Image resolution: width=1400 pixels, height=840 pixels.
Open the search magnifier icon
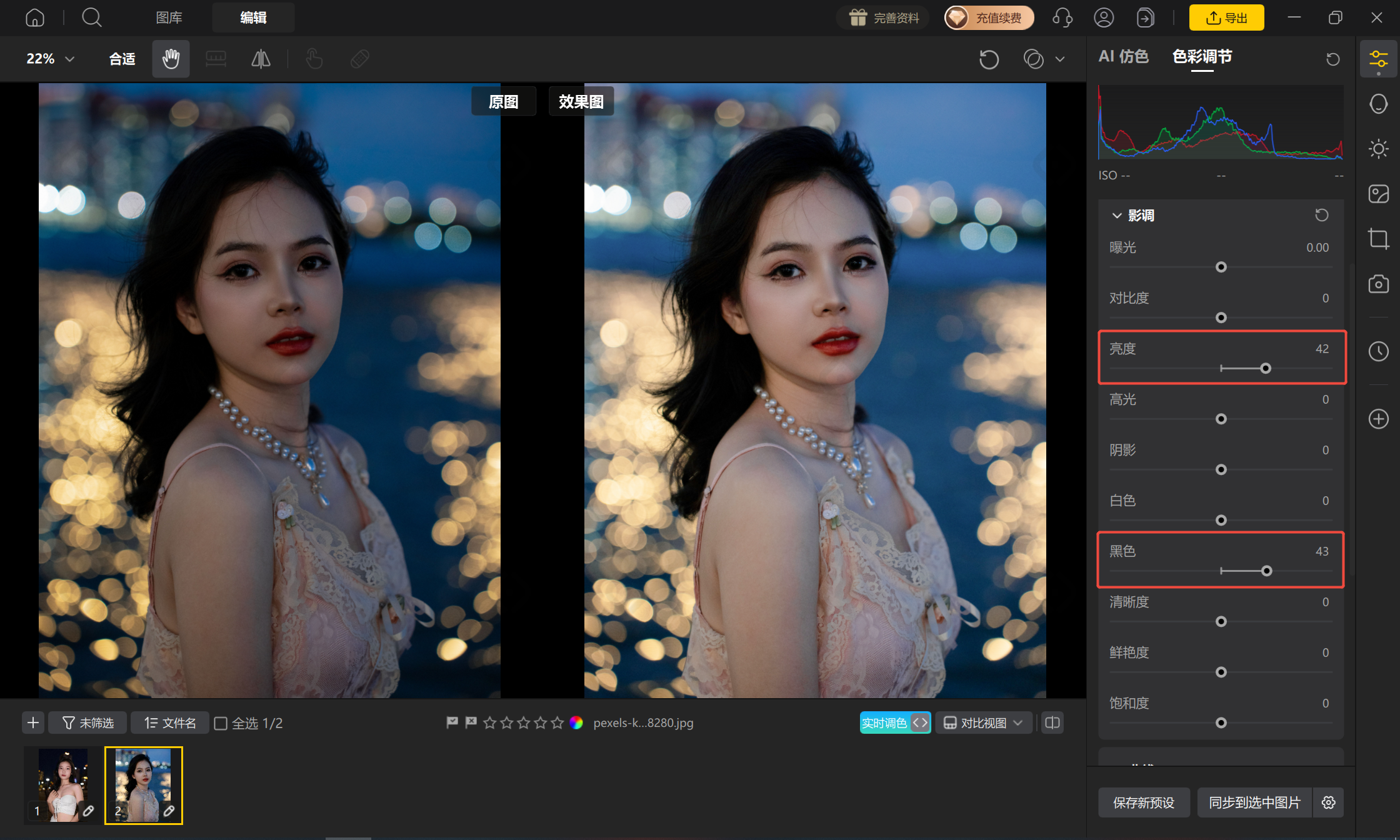pyautogui.click(x=92, y=17)
